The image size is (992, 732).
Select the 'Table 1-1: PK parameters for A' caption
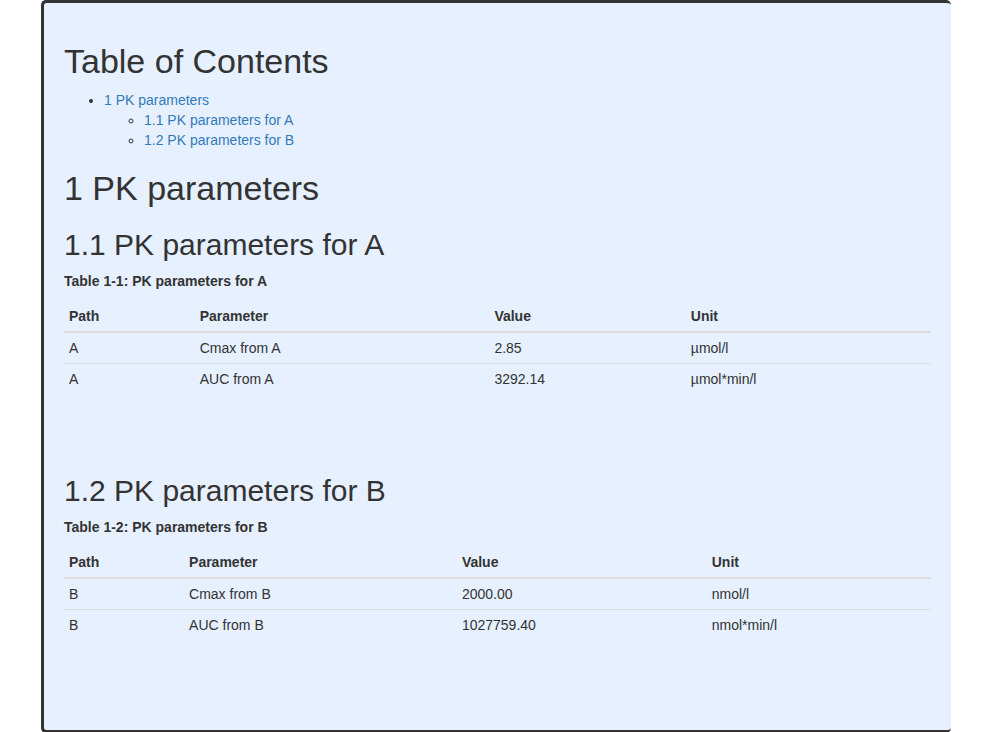point(165,281)
